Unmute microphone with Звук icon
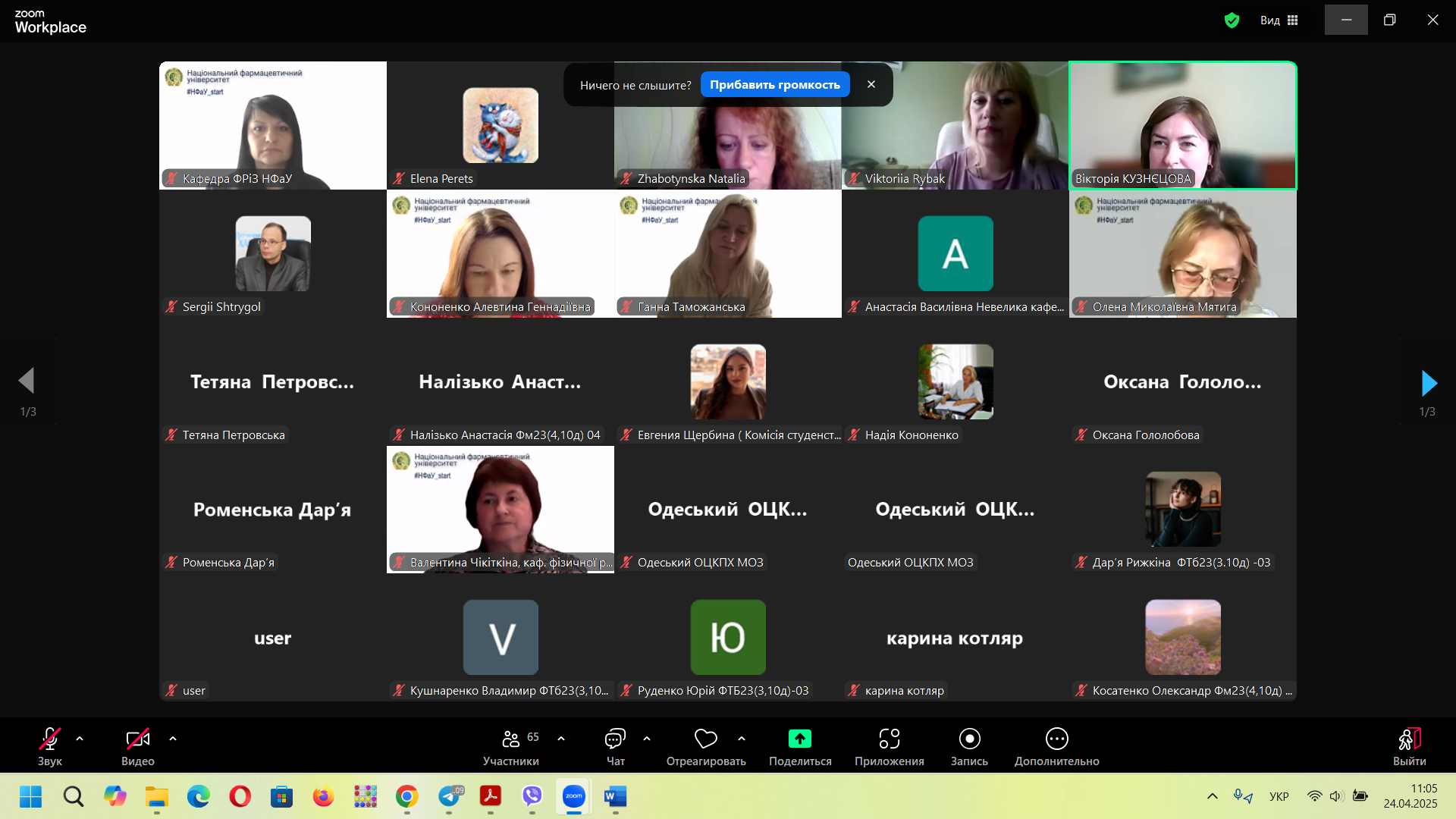Image resolution: width=1456 pixels, height=819 pixels. [x=50, y=746]
